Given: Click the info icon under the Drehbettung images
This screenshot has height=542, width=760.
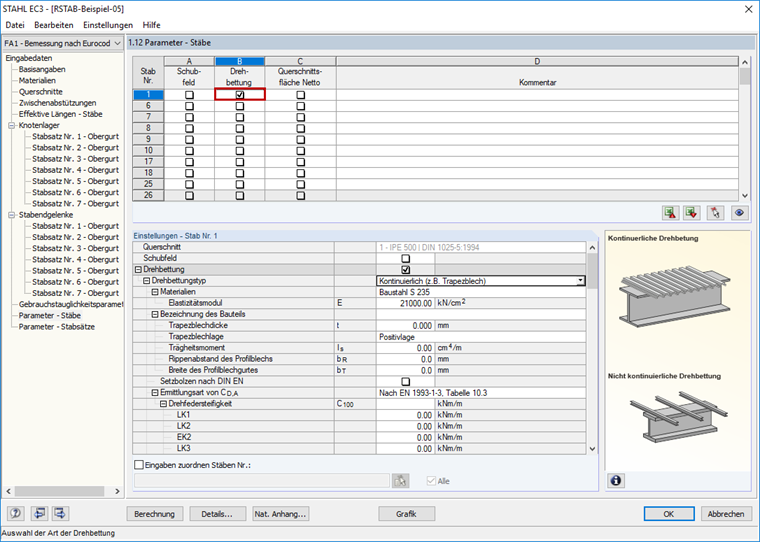Looking at the screenshot, I should [x=616, y=480].
